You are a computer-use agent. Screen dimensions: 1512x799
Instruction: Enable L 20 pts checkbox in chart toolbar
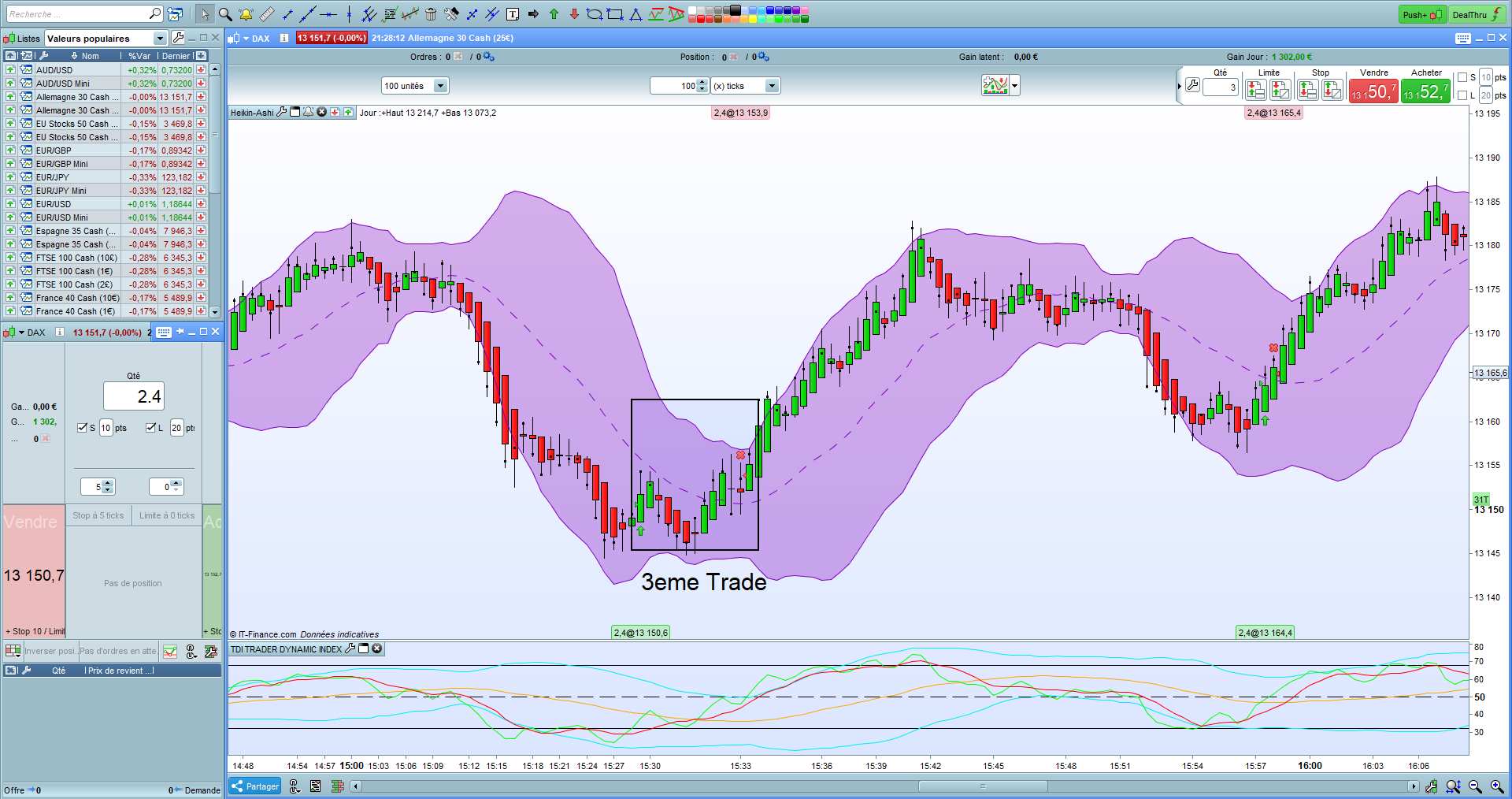(x=1462, y=95)
